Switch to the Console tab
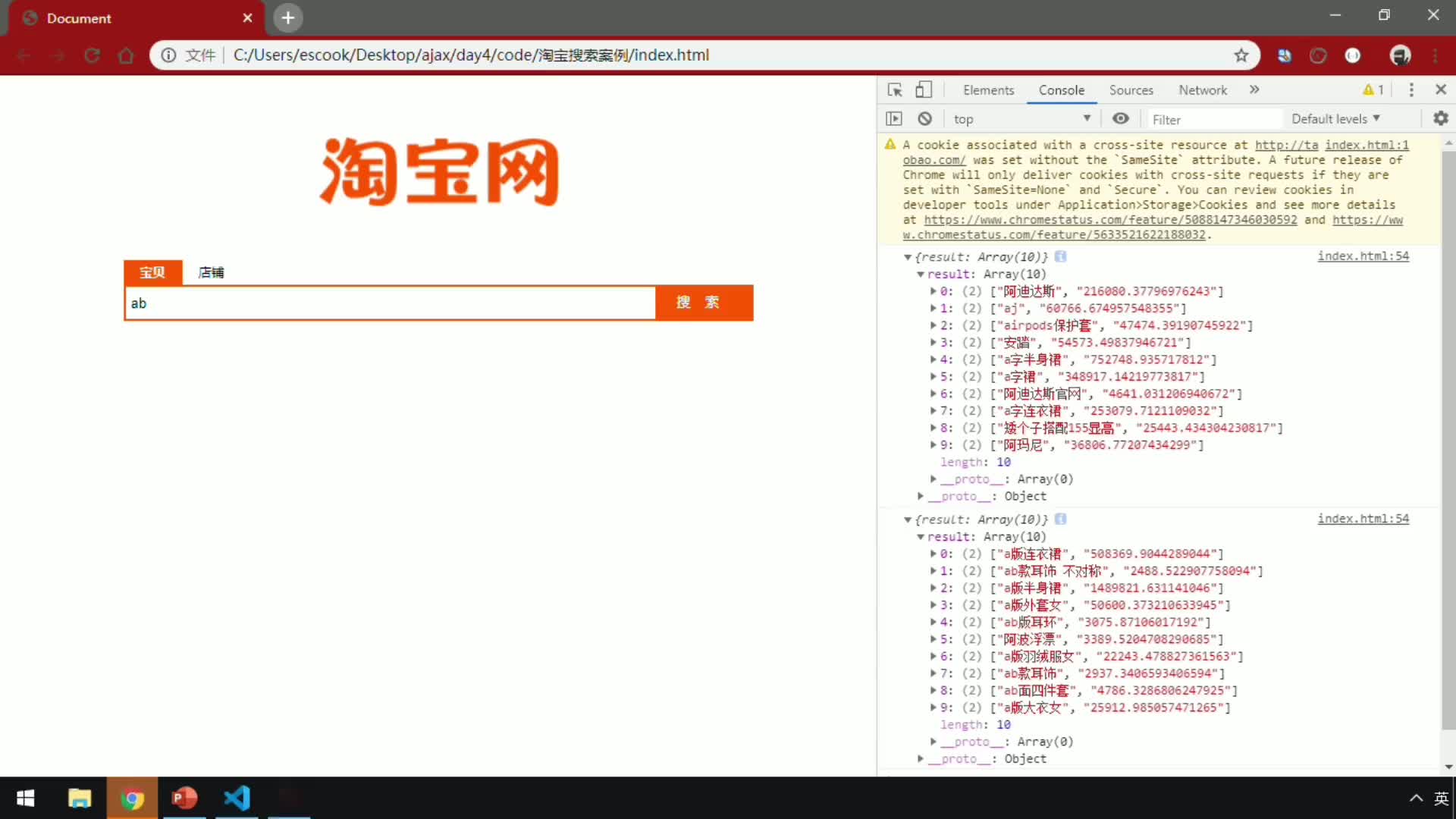 point(1061,90)
